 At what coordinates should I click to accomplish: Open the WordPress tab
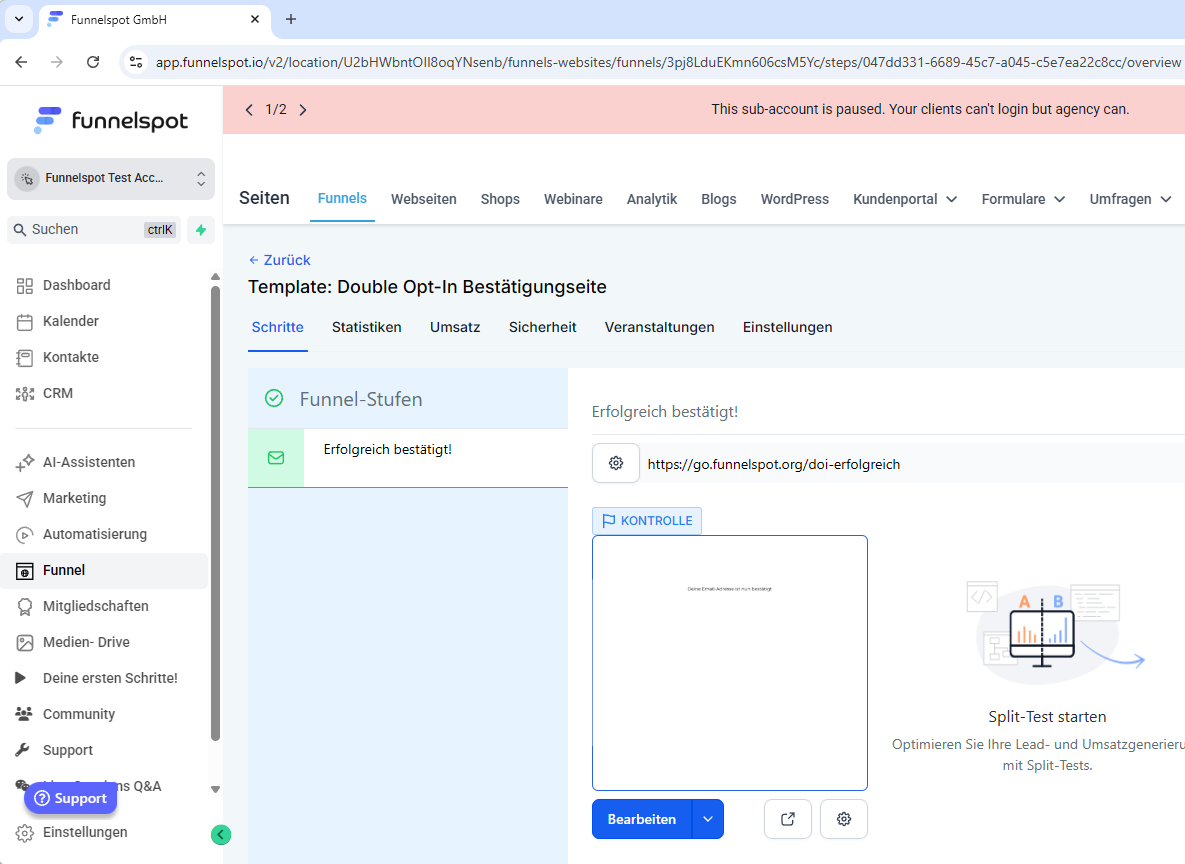pyautogui.click(x=794, y=199)
